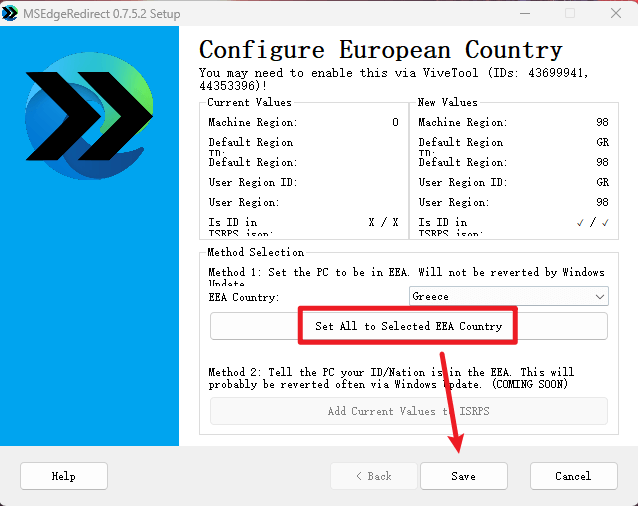Click the Configure European Country heading
The height and width of the screenshot is (506, 638).
(x=381, y=49)
